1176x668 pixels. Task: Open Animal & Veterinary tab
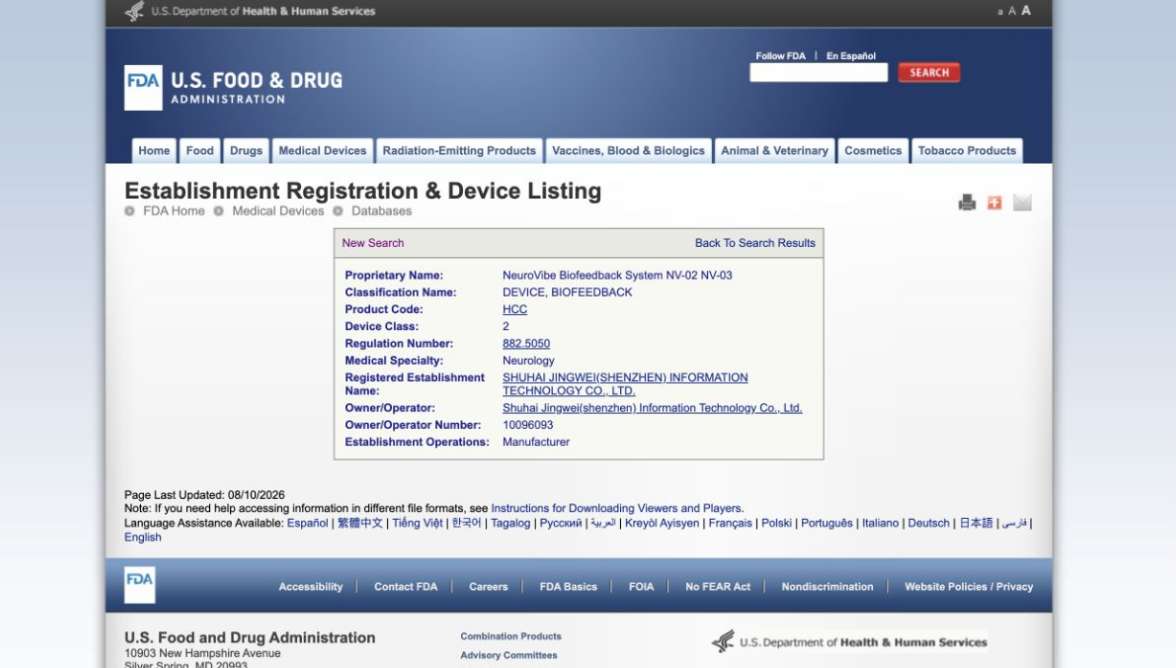pos(775,151)
